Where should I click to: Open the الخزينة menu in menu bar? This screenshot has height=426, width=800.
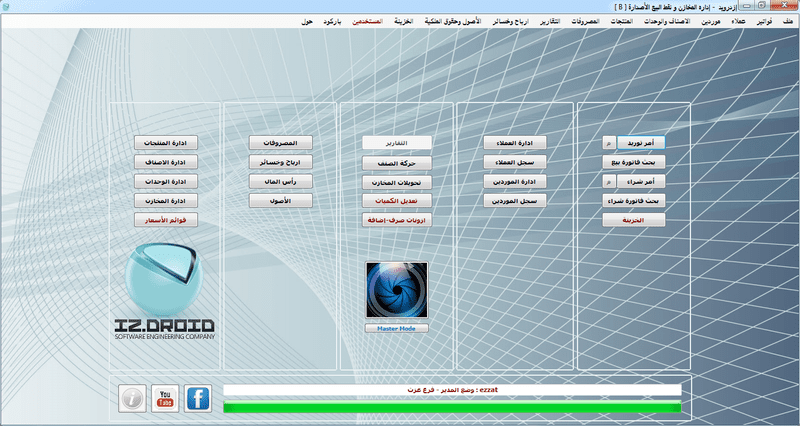tap(404, 21)
